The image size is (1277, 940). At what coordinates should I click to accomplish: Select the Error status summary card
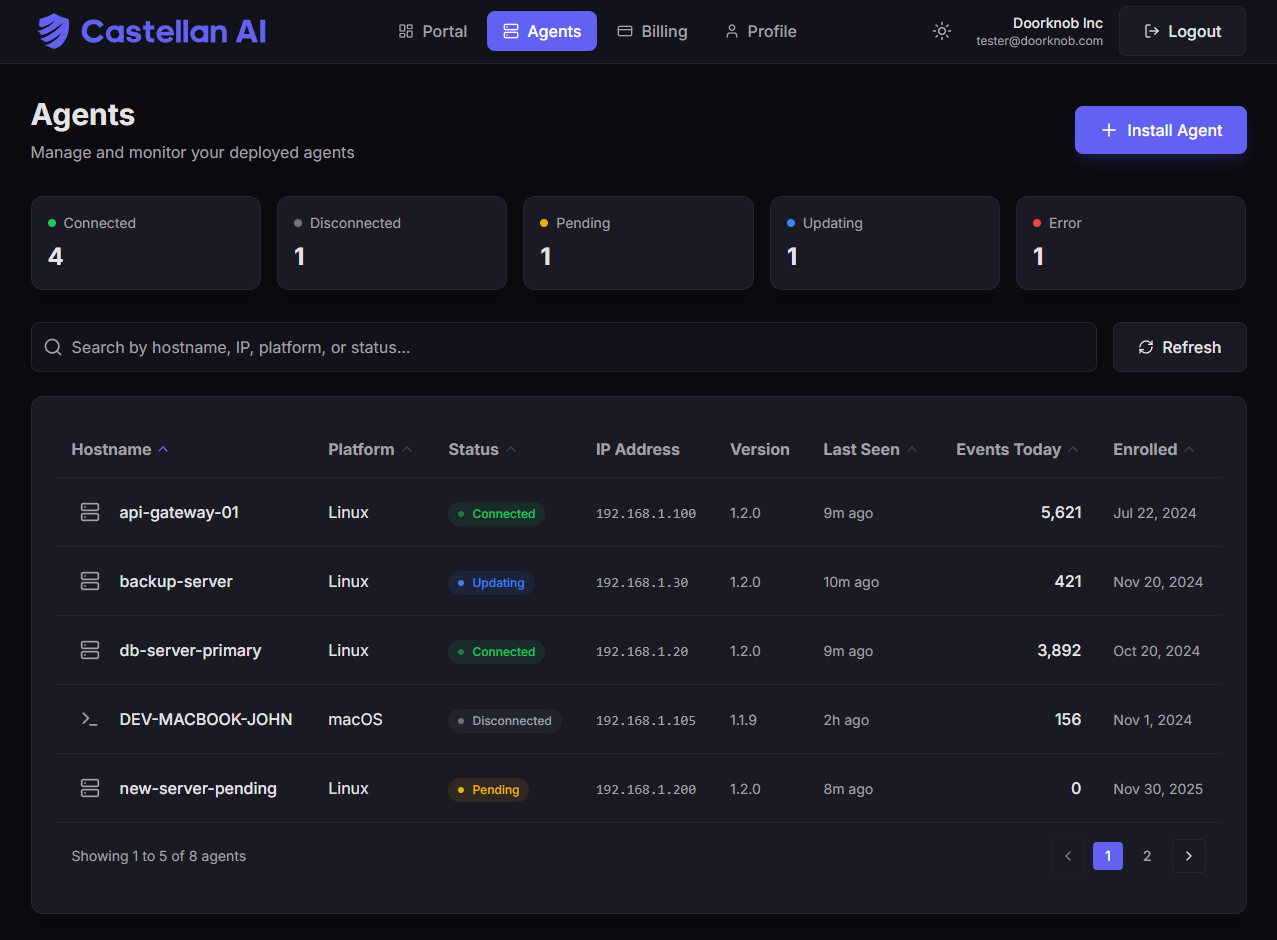tap(1130, 243)
